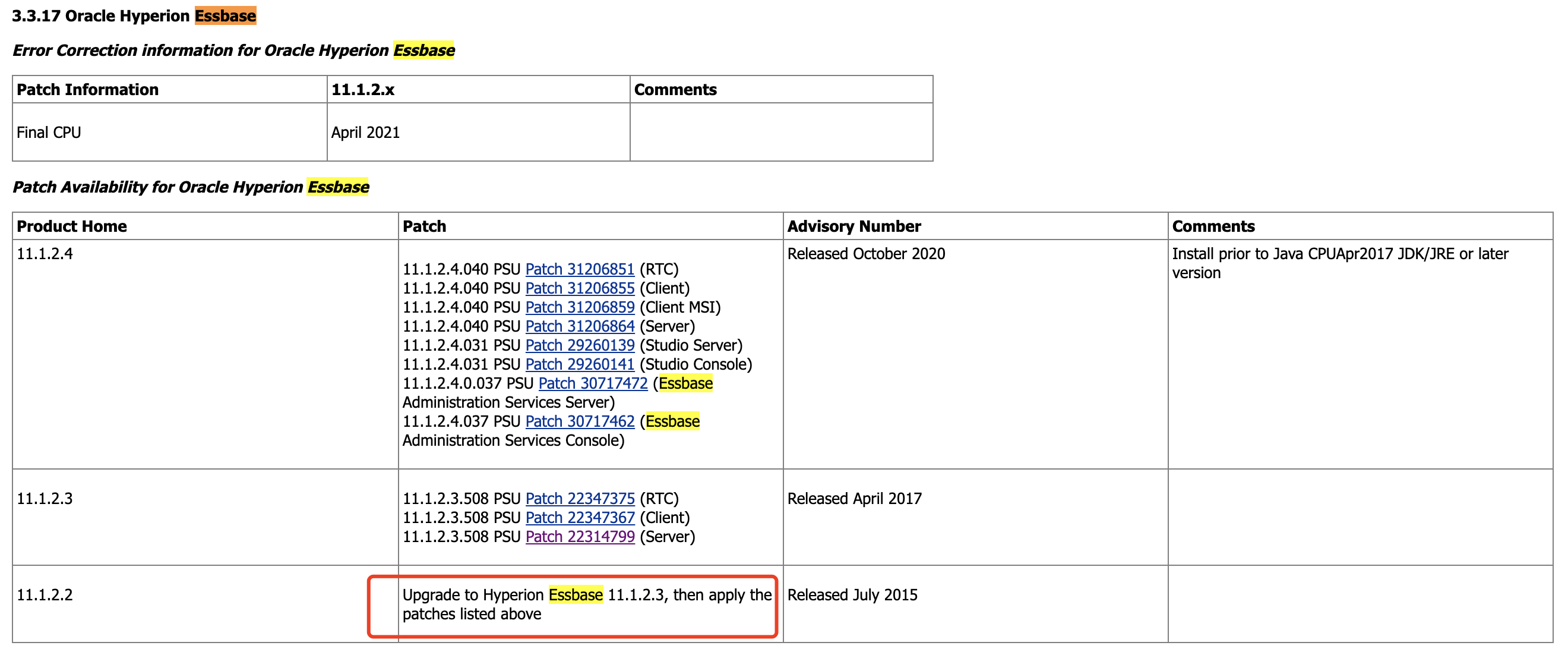Open Patch 31206859 Client MSI link
Viewport: 1568px width, 655px height.
tap(580, 307)
